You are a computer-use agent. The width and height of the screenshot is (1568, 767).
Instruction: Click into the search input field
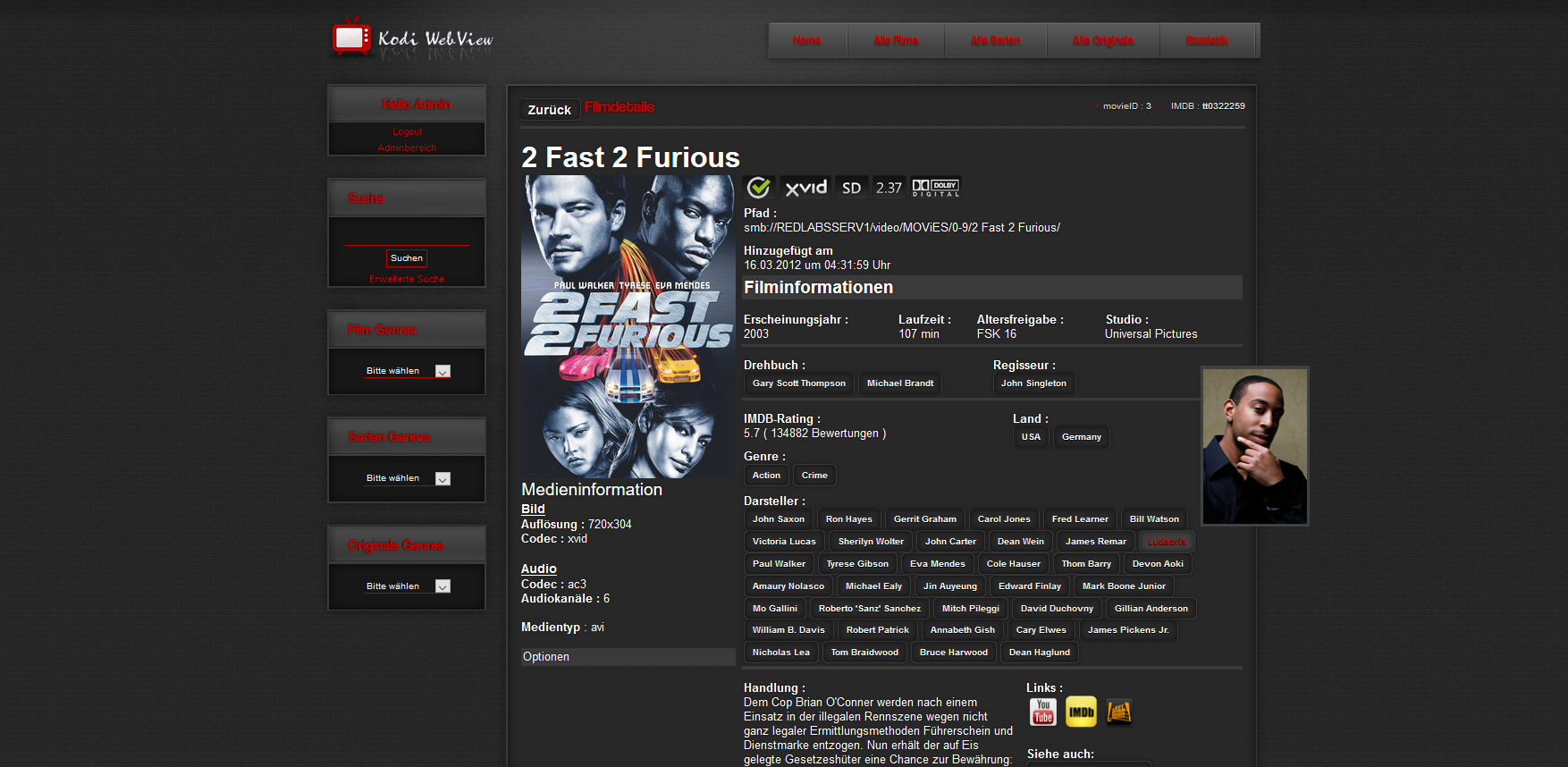(x=407, y=234)
